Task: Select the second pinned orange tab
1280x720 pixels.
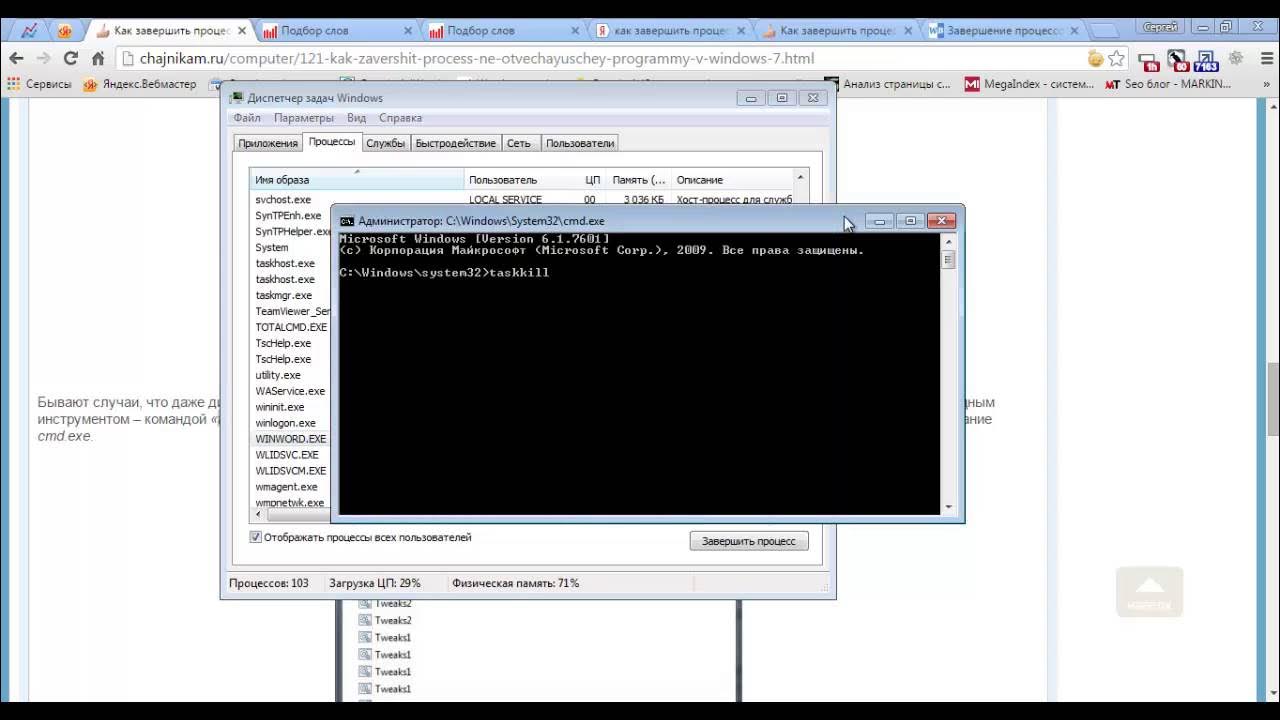Action: click(65, 31)
